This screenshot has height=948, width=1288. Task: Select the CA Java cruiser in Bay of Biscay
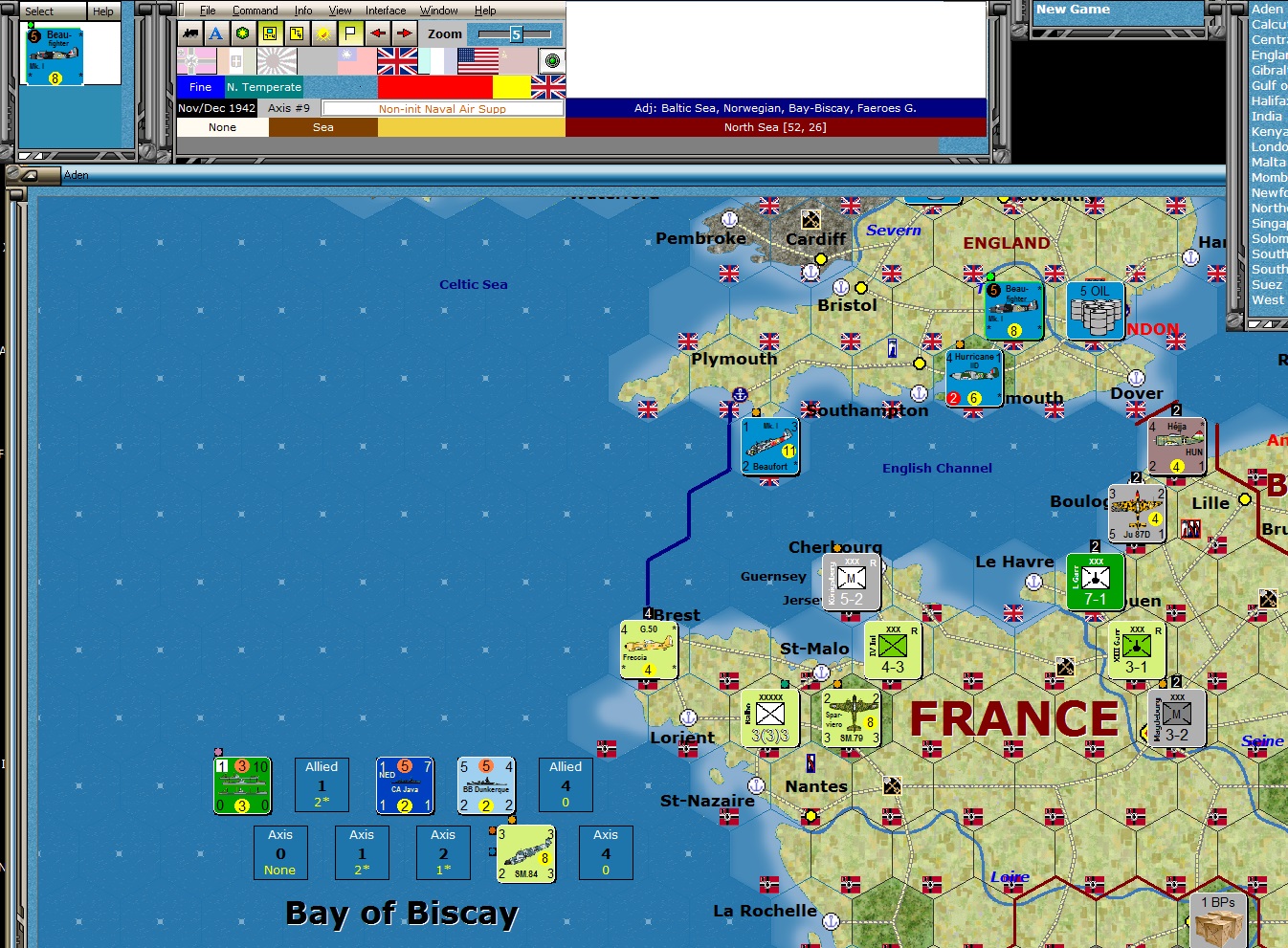tap(405, 785)
